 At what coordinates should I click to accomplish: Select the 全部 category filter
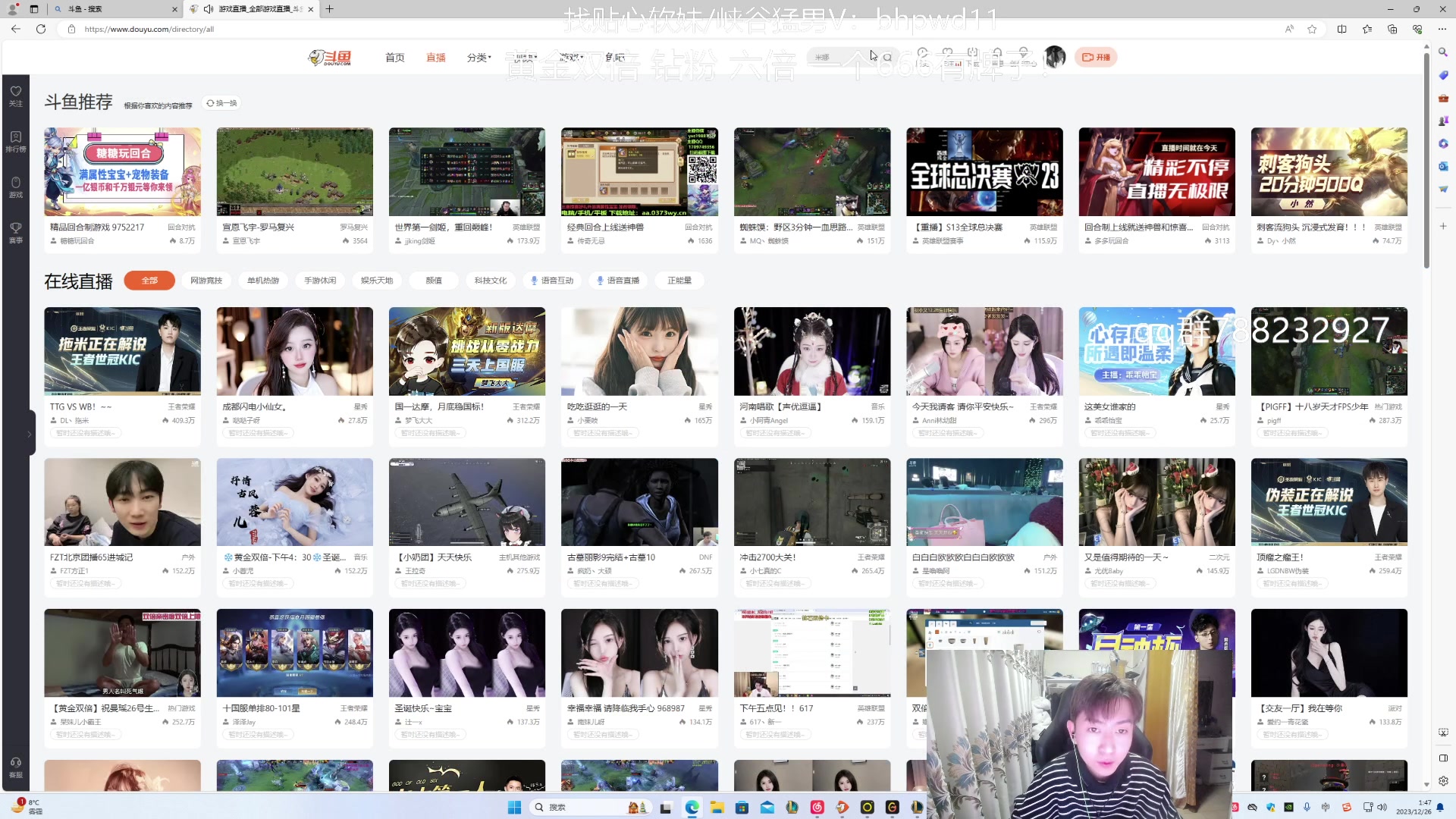pyautogui.click(x=149, y=281)
